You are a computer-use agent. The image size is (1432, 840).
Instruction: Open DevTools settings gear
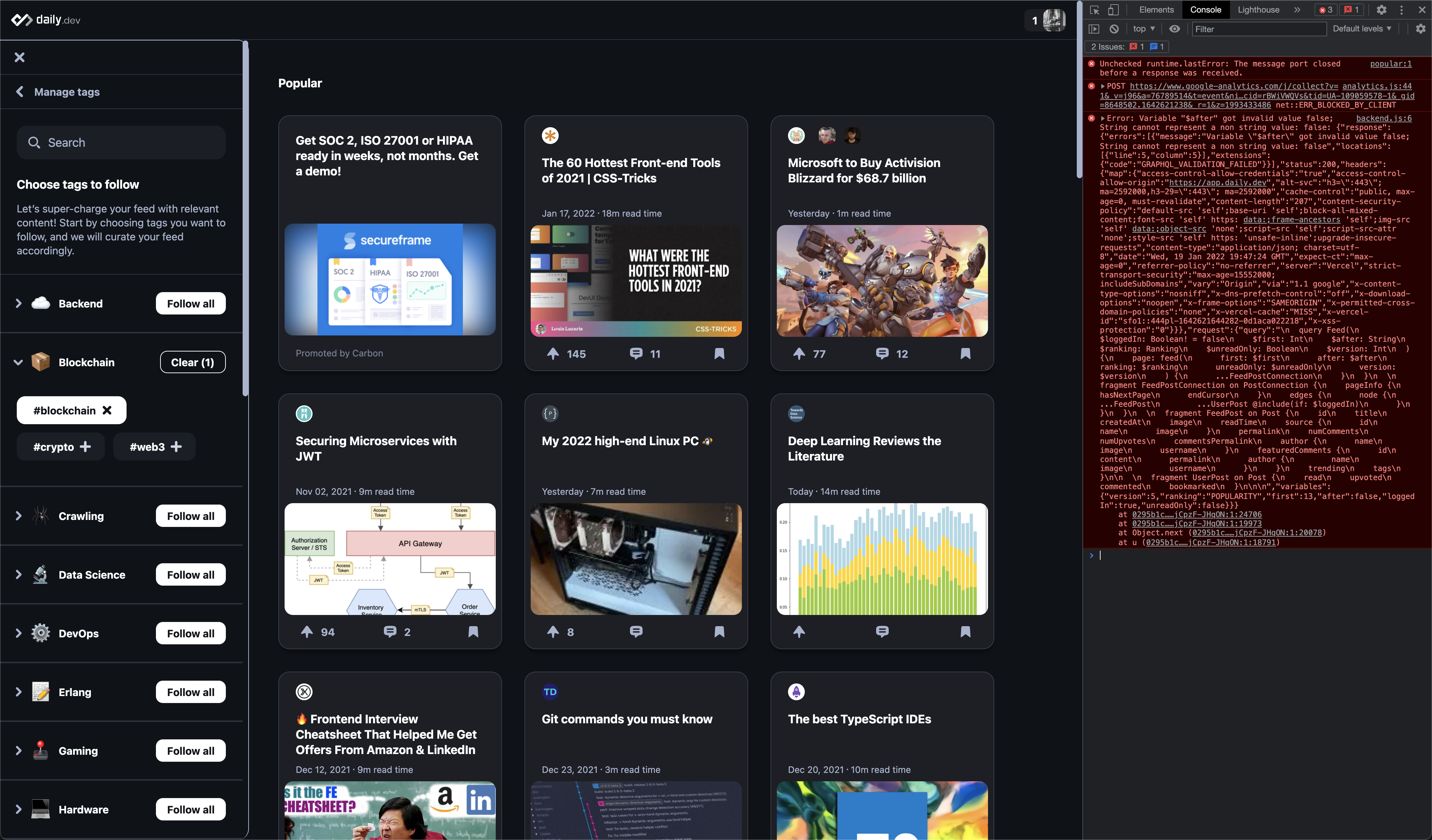1381,10
